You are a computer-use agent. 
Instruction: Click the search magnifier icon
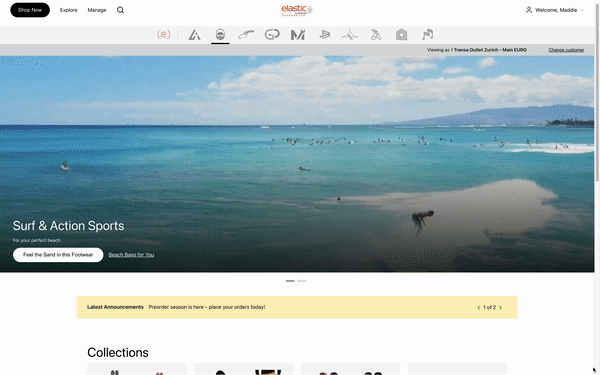click(120, 10)
